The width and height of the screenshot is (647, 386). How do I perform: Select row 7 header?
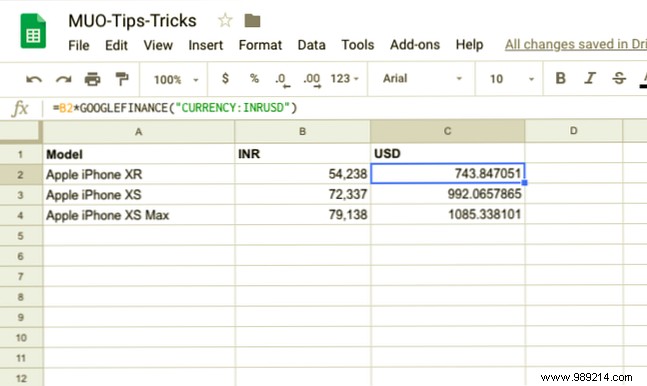[x=21, y=277]
